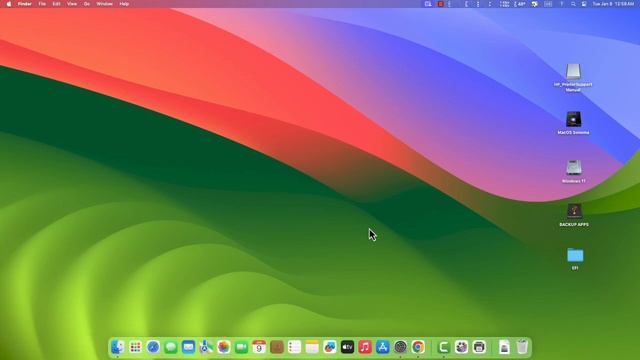The width and height of the screenshot is (640, 360).
Task: Open Freeform app in Dock
Action: pyautogui.click(x=329, y=347)
